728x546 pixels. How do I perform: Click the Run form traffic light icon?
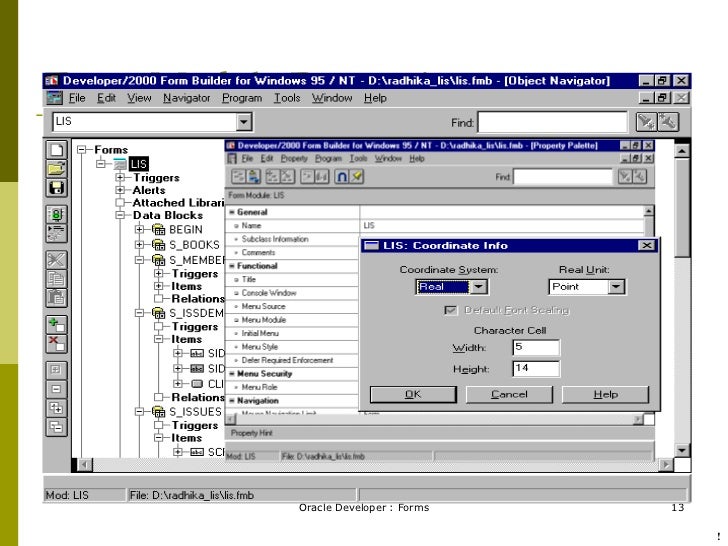pos(56,214)
